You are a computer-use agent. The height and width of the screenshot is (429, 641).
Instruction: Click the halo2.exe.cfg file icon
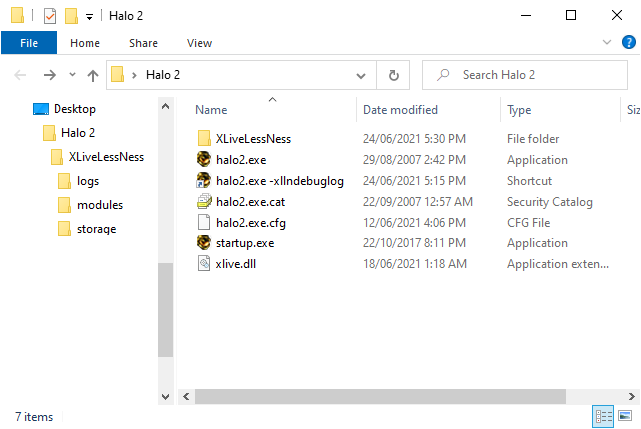tap(204, 222)
